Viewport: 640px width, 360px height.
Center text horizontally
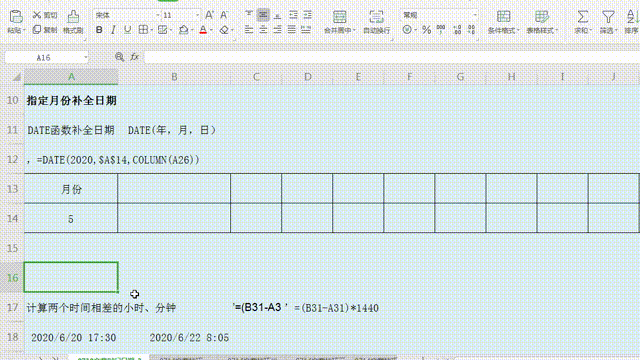pyautogui.click(x=263, y=30)
